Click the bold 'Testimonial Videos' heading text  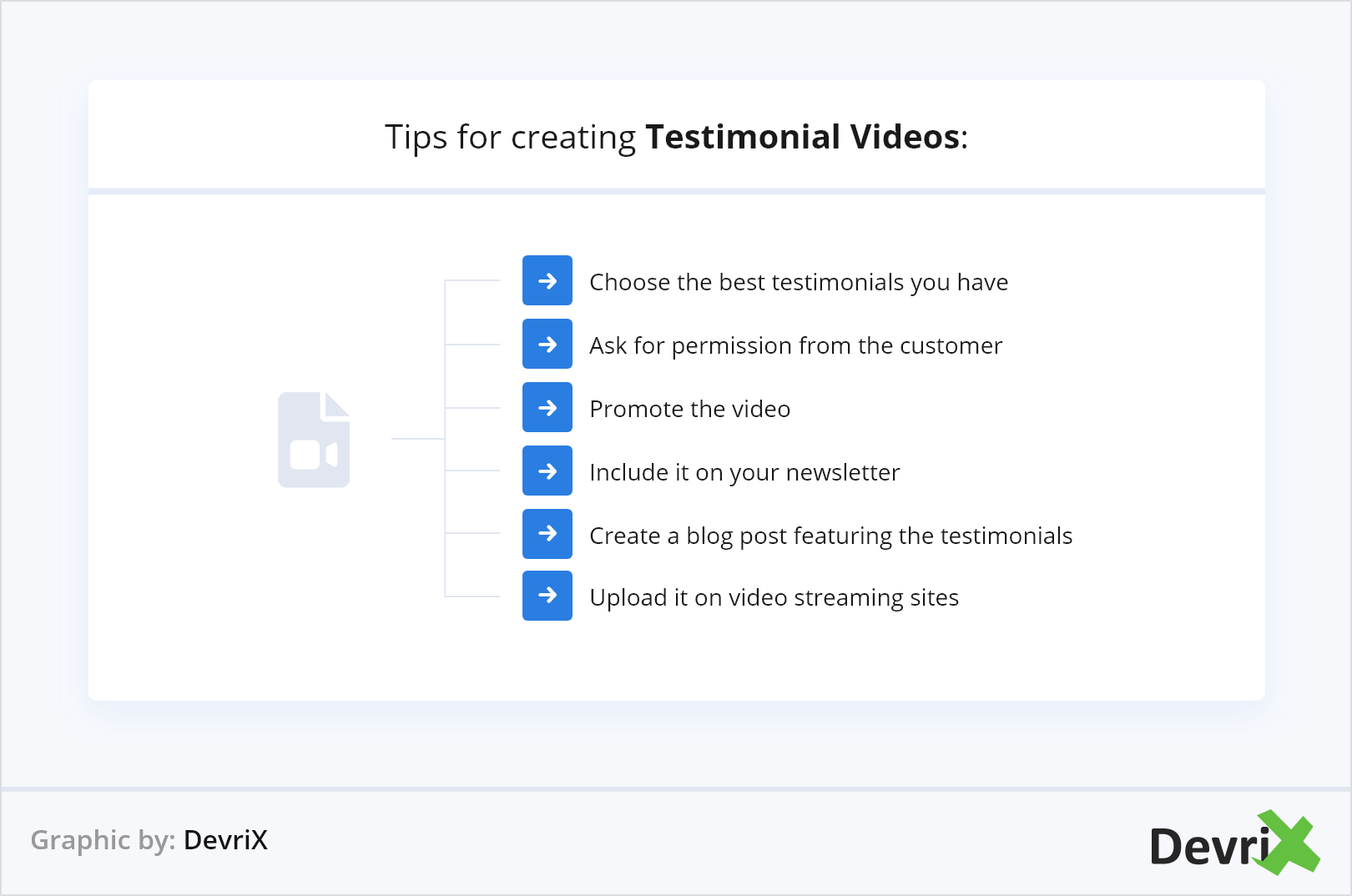coord(803,137)
